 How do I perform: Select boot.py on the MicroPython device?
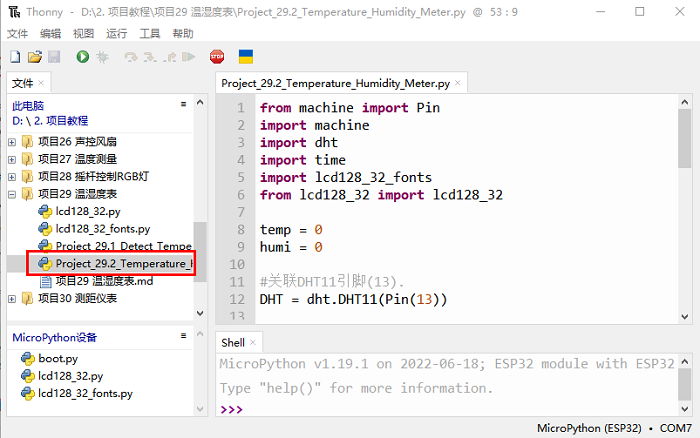58,358
